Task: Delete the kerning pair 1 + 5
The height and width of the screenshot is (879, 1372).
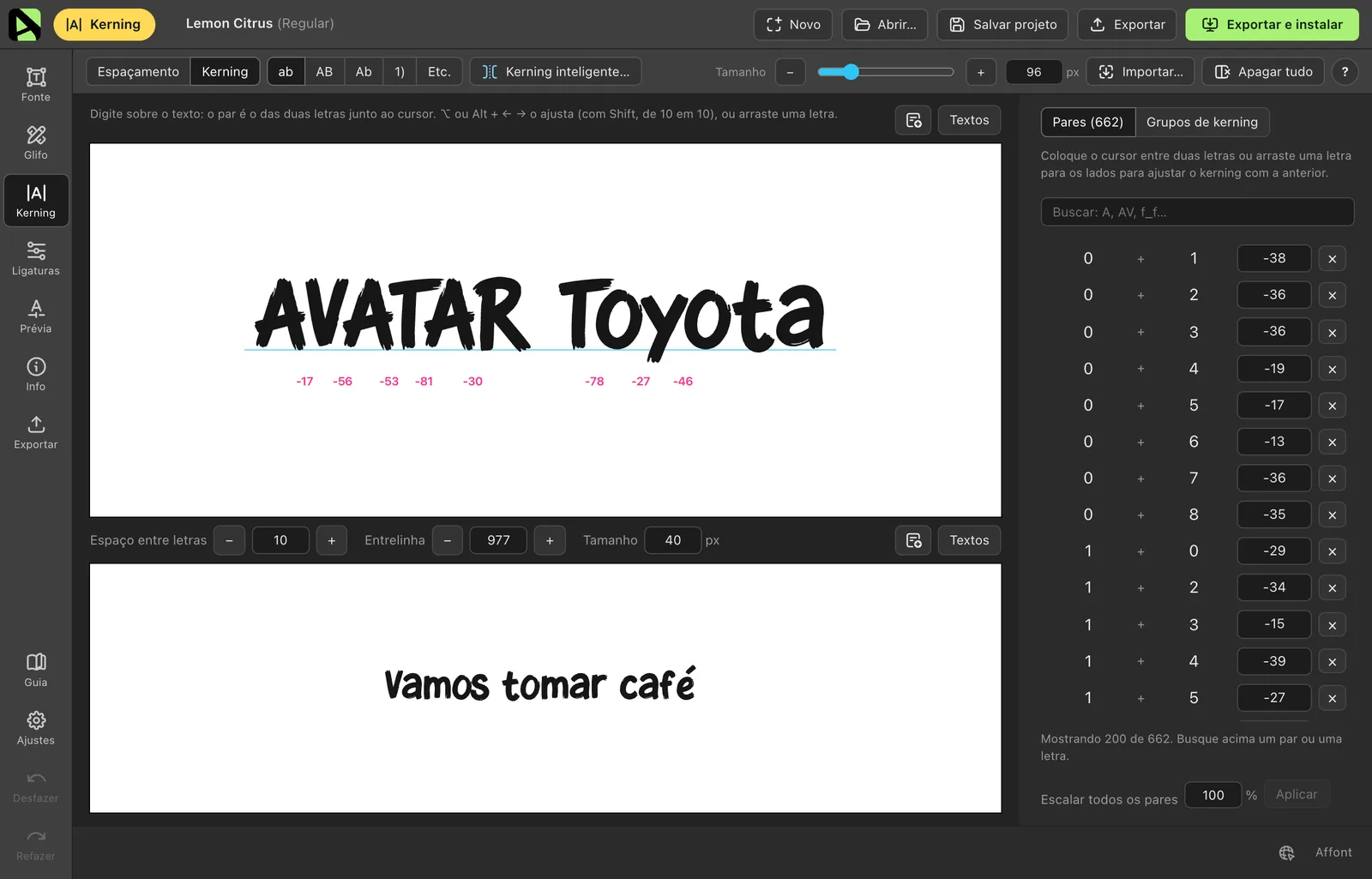Action: (1332, 698)
